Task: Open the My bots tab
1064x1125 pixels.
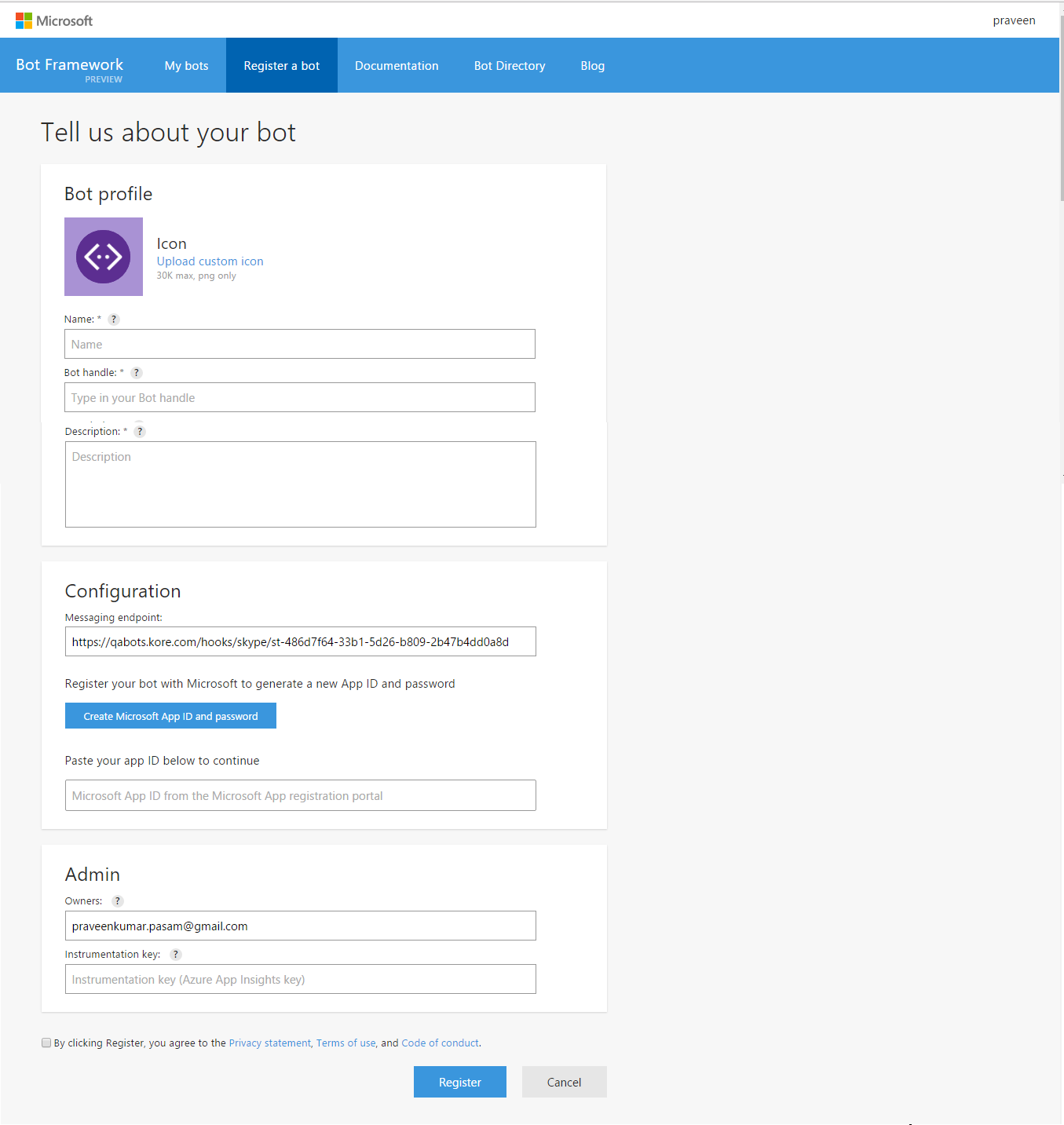Action: click(x=186, y=66)
